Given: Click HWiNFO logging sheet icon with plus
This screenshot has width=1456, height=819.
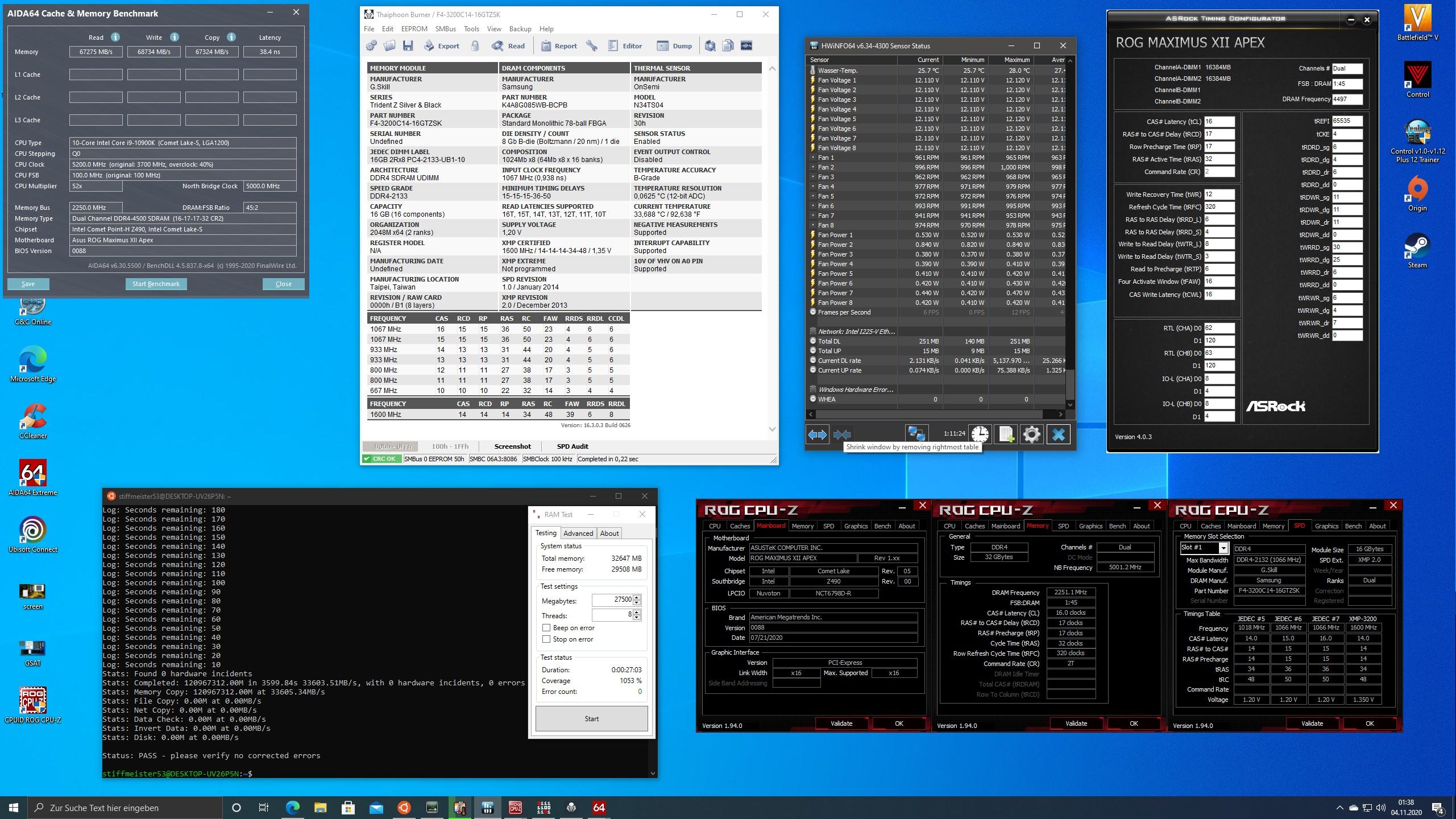Looking at the screenshot, I should pyautogui.click(x=1006, y=435).
